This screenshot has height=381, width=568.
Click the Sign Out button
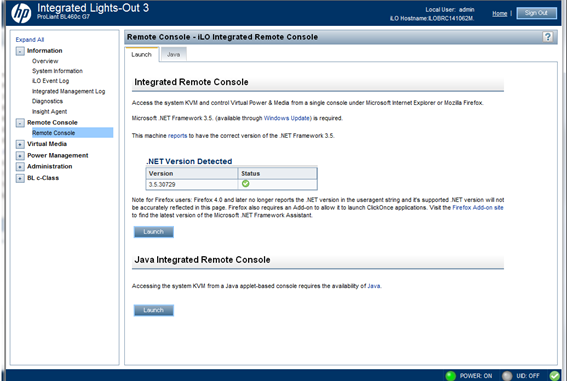[x=536, y=13]
